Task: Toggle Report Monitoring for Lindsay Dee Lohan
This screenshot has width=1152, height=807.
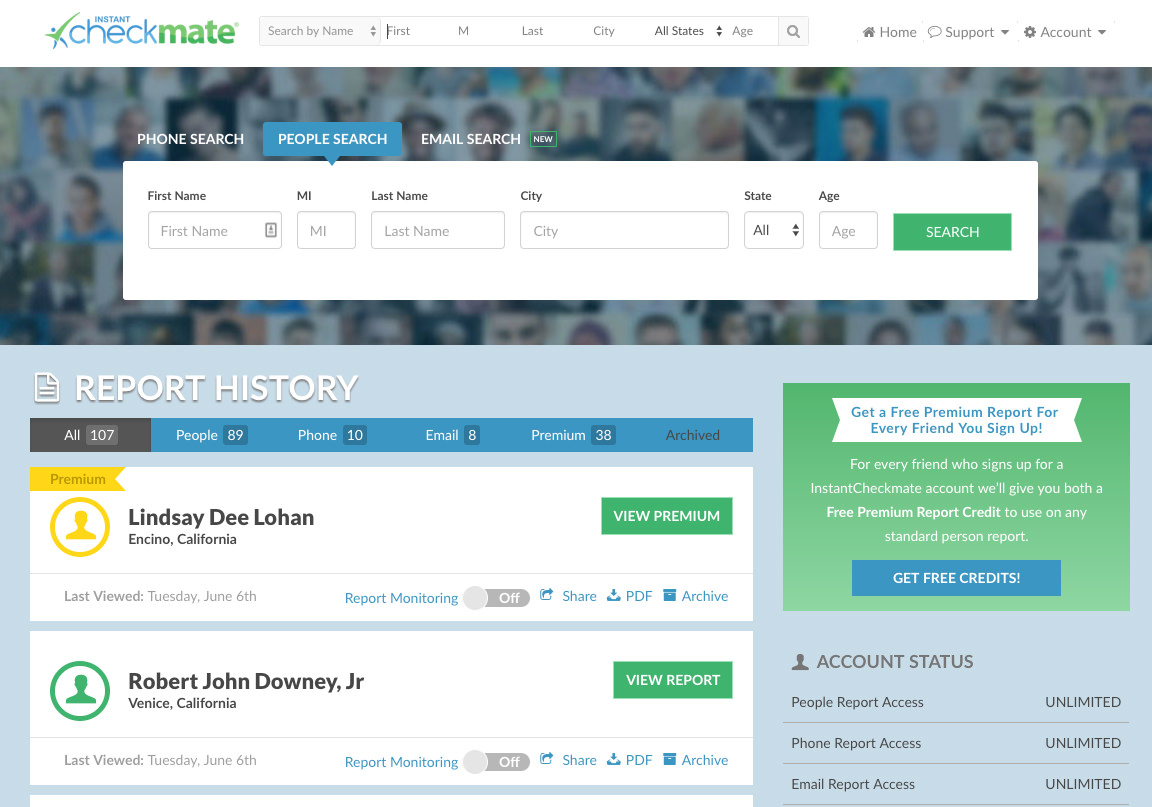Action: click(x=496, y=598)
